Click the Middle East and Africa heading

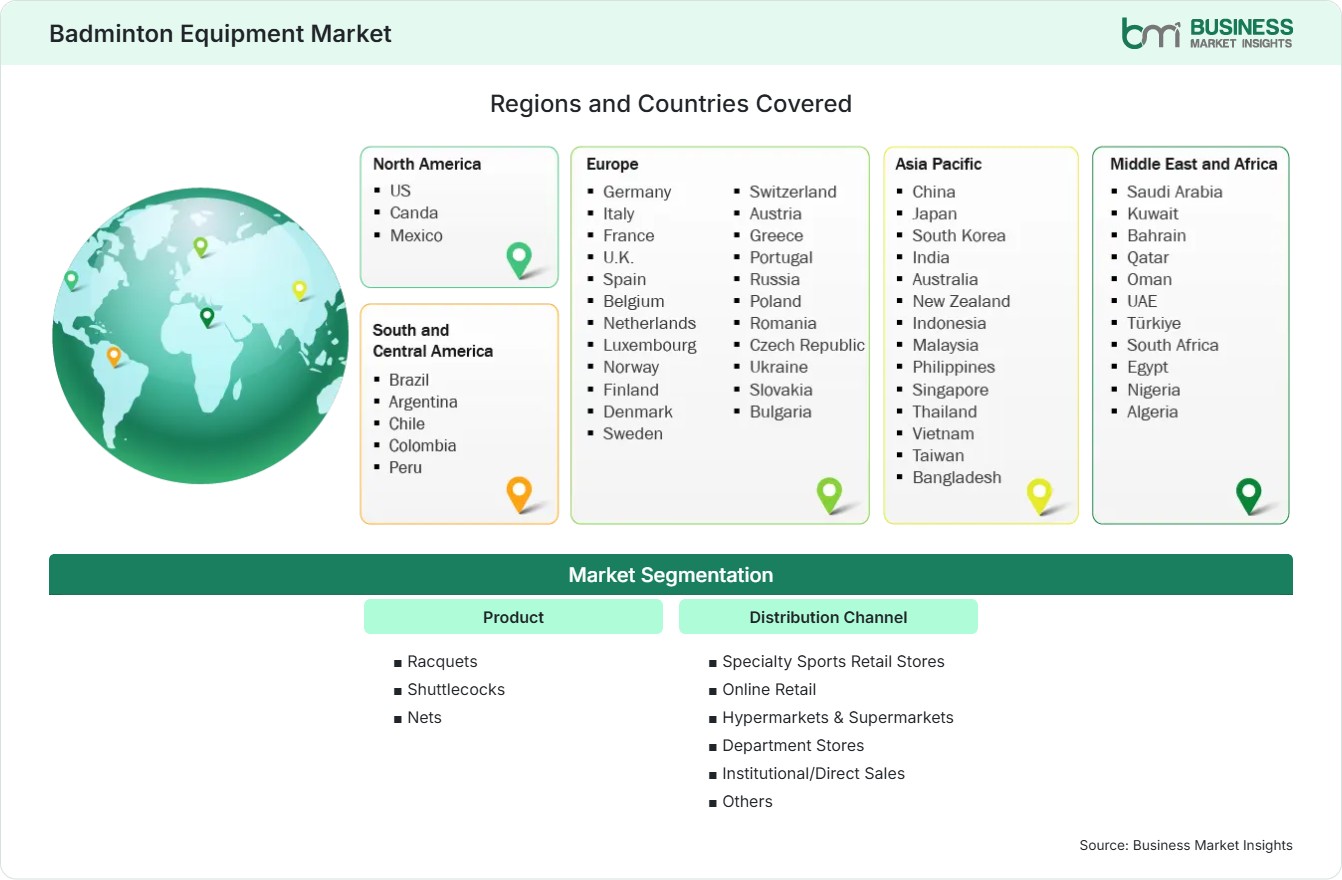(x=1194, y=164)
